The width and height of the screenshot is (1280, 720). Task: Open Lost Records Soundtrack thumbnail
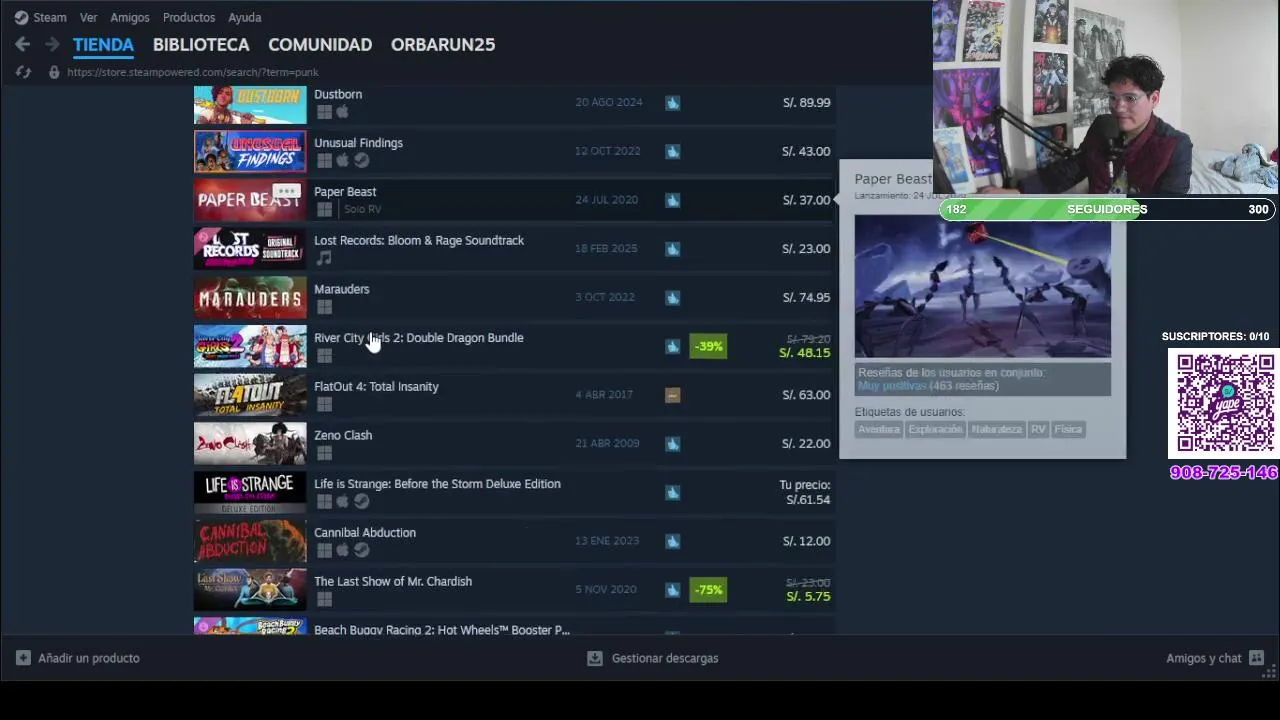point(250,248)
